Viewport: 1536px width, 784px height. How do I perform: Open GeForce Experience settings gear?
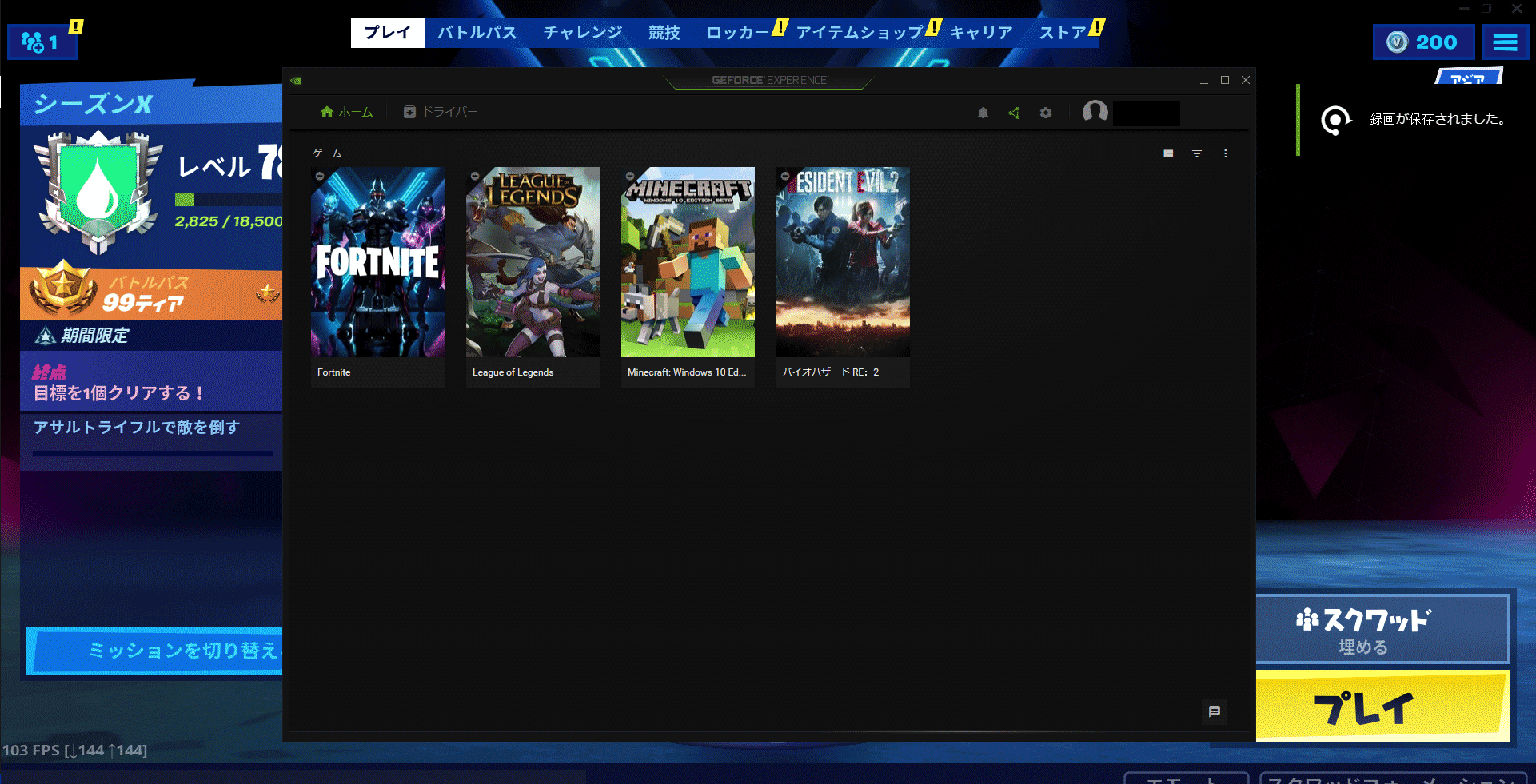pyautogui.click(x=1046, y=113)
